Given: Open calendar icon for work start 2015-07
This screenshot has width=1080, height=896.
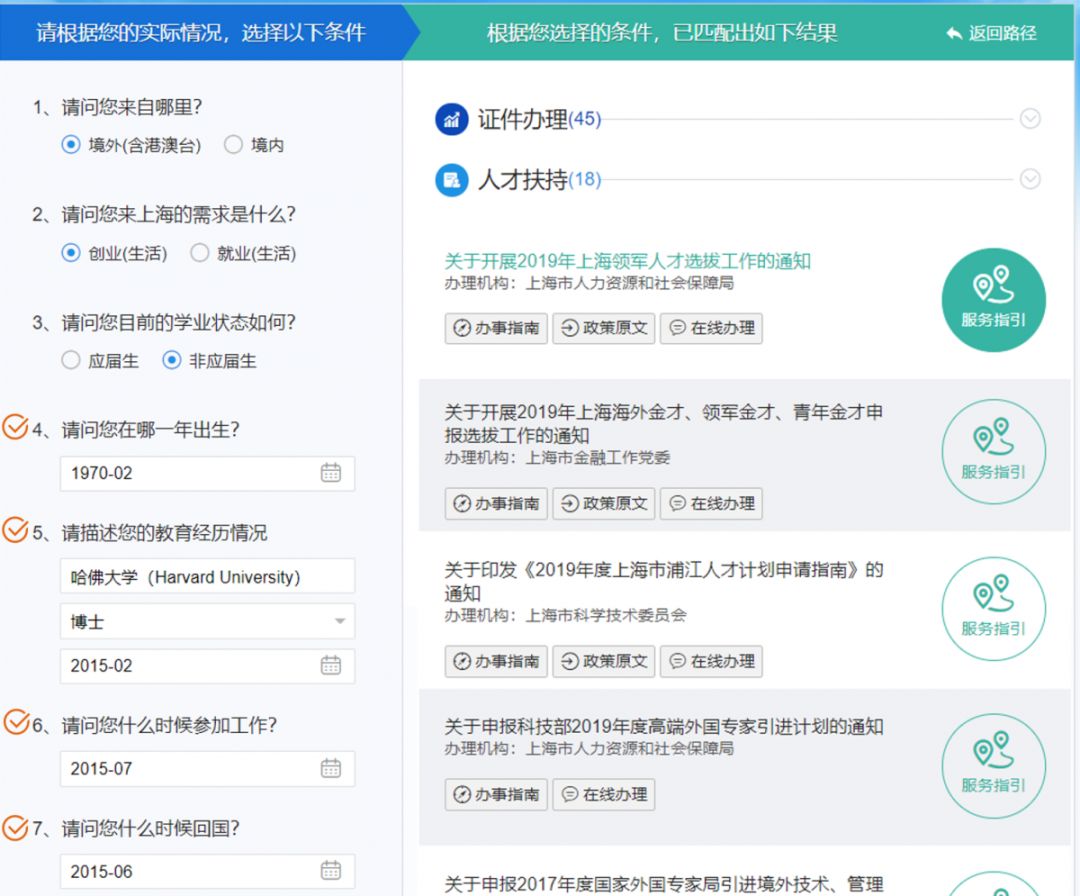Looking at the screenshot, I should (331, 768).
